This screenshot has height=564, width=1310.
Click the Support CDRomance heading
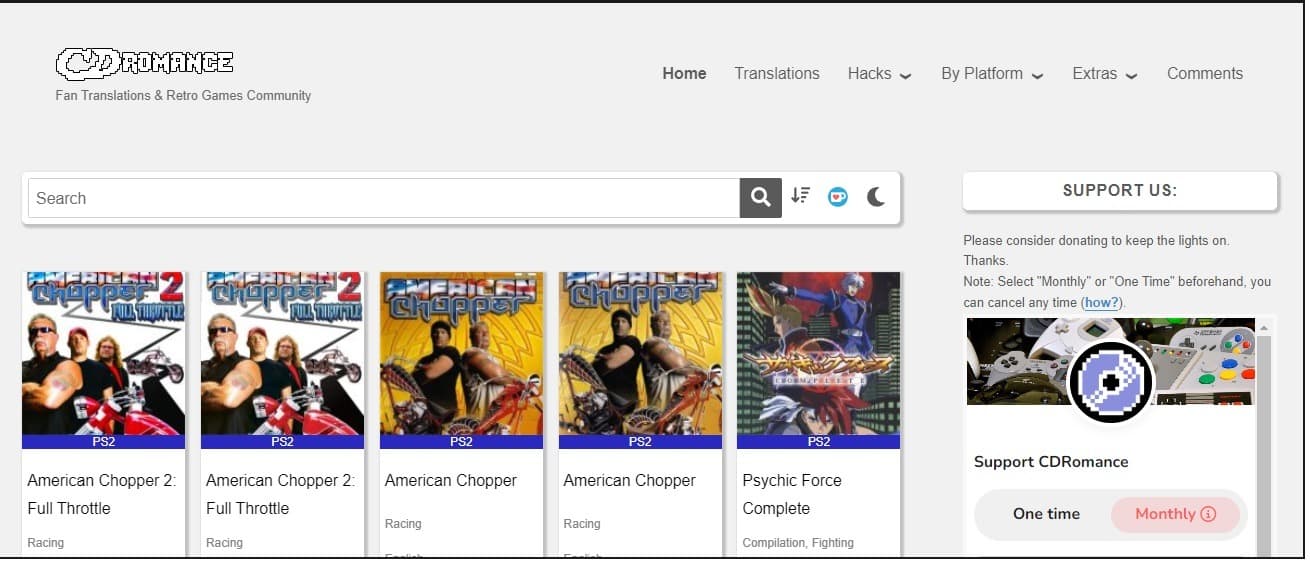pyautogui.click(x=1051, y=461)
